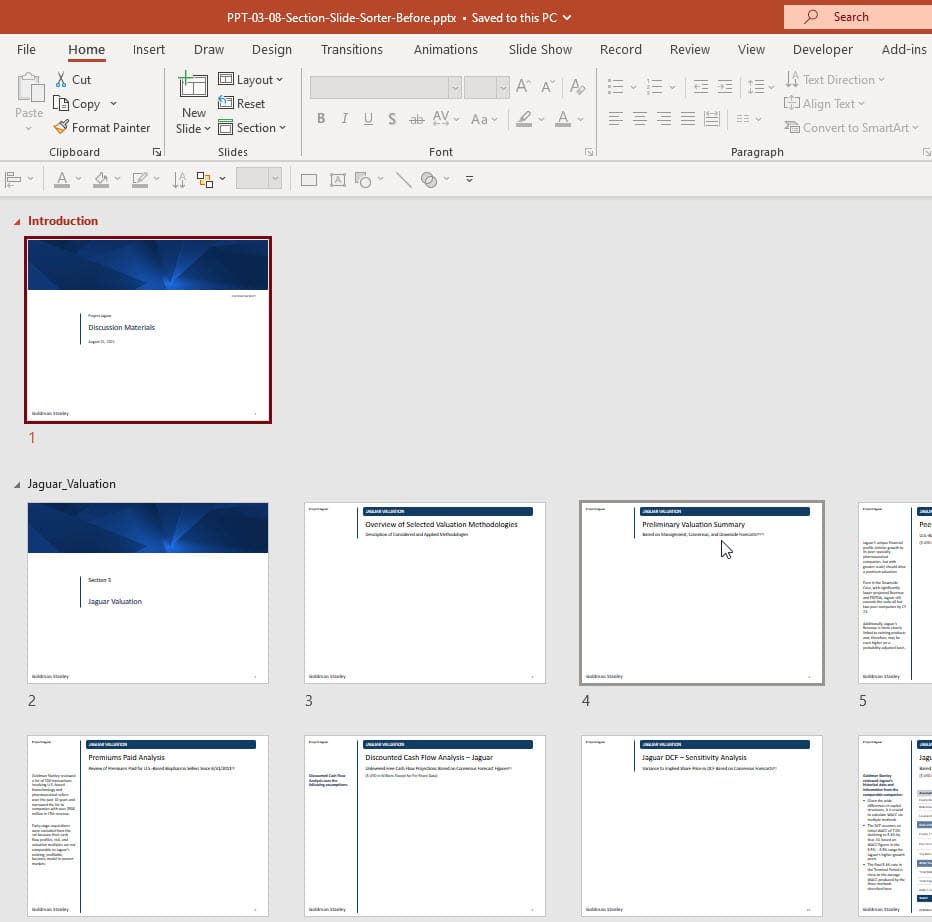Viewport: 932px width, 922px height.
Task: Select the Preliminary Valuation Summary slide thumbnail
Action: tap(701, 592)
